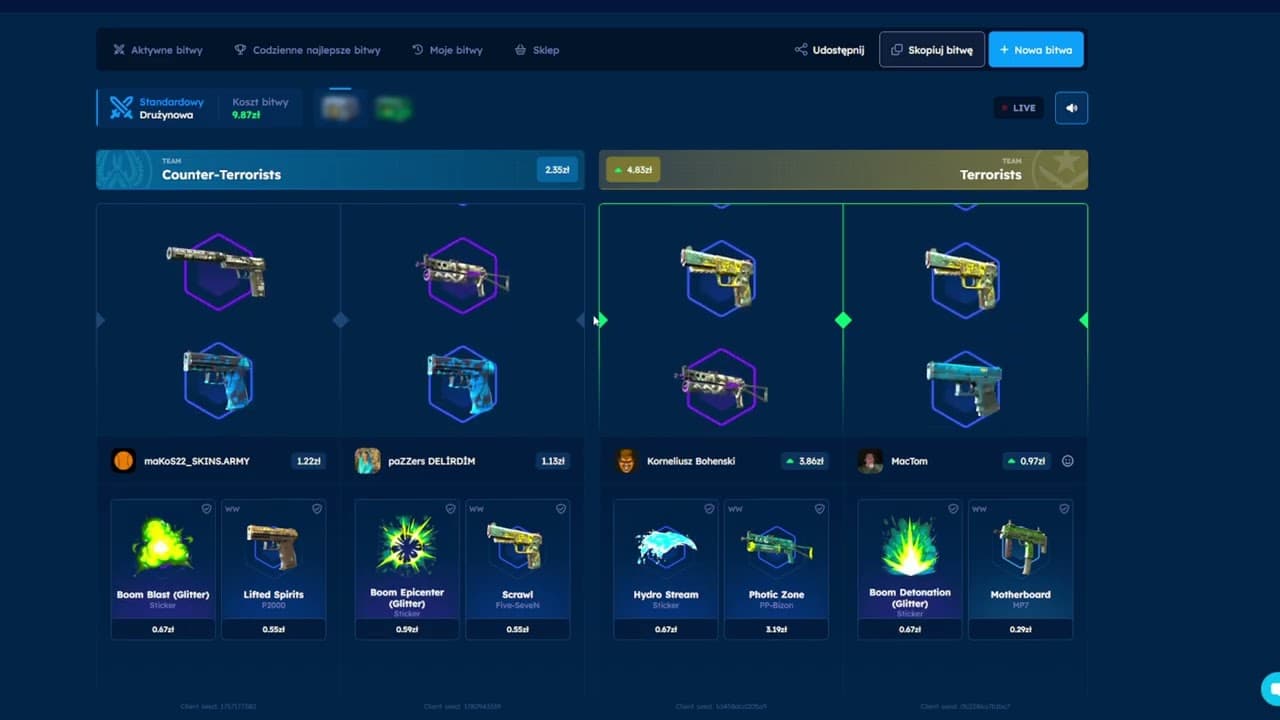Click the Lifted Spirits item name
Screen dimensions: 1280x720
273,594
